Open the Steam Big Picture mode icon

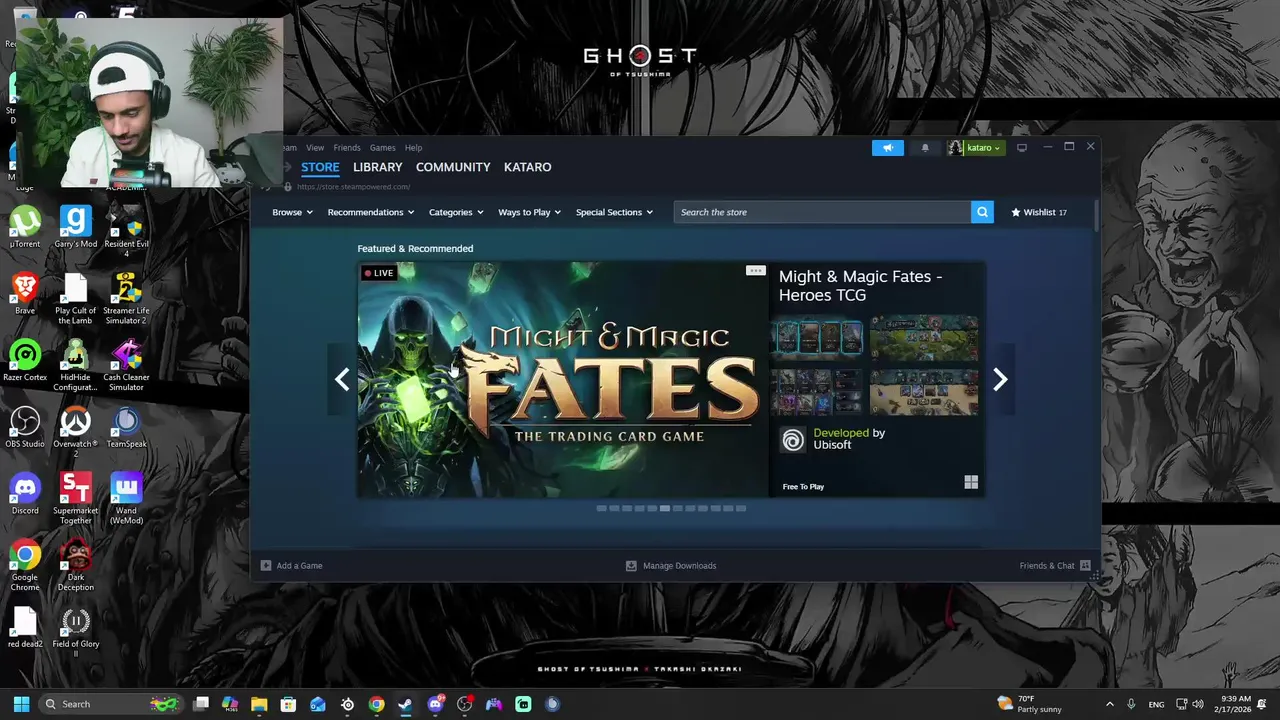1022,148
